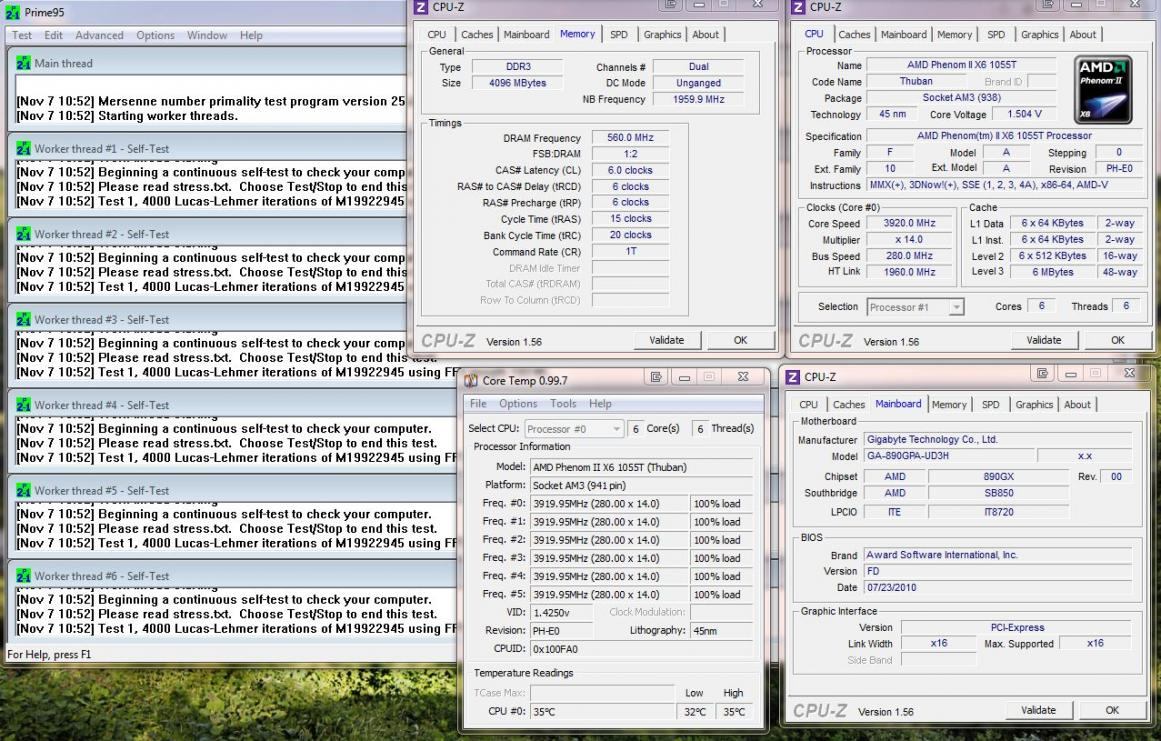The image size is (1161, 741).
Task: Click the Worker thread #2 window icon
Action: tap(24, 234)
